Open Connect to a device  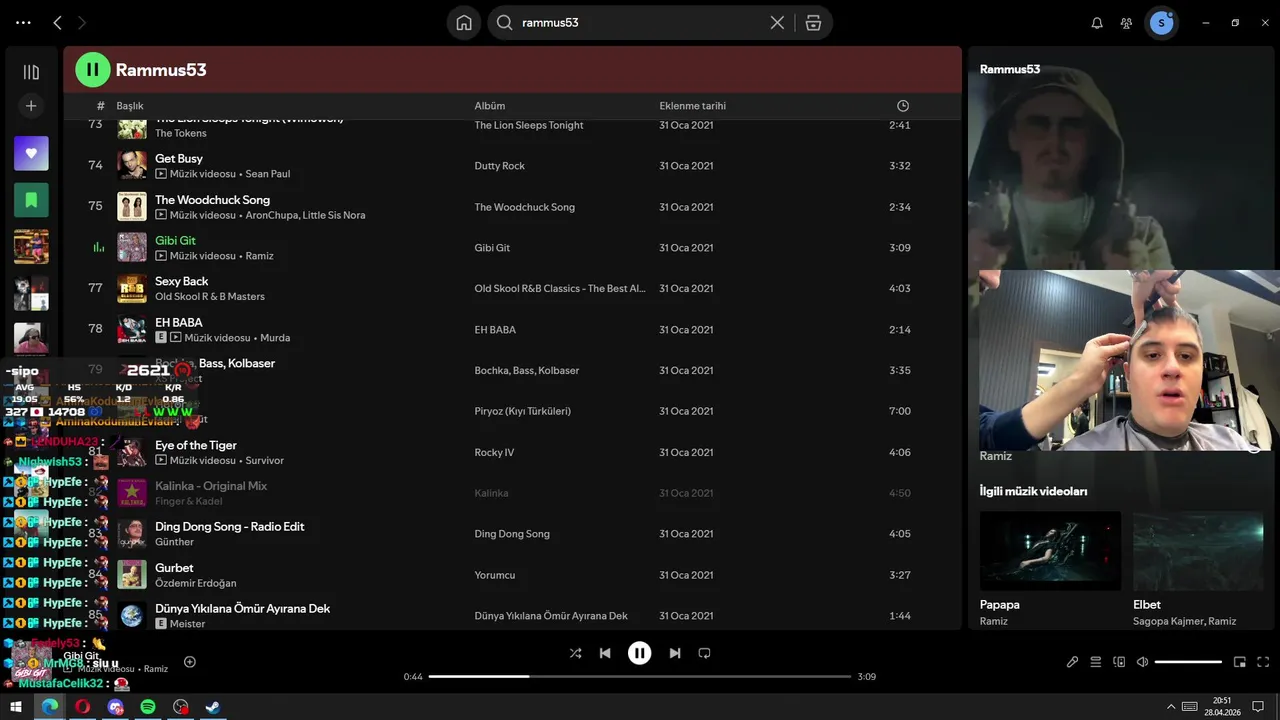(1119, 662)
